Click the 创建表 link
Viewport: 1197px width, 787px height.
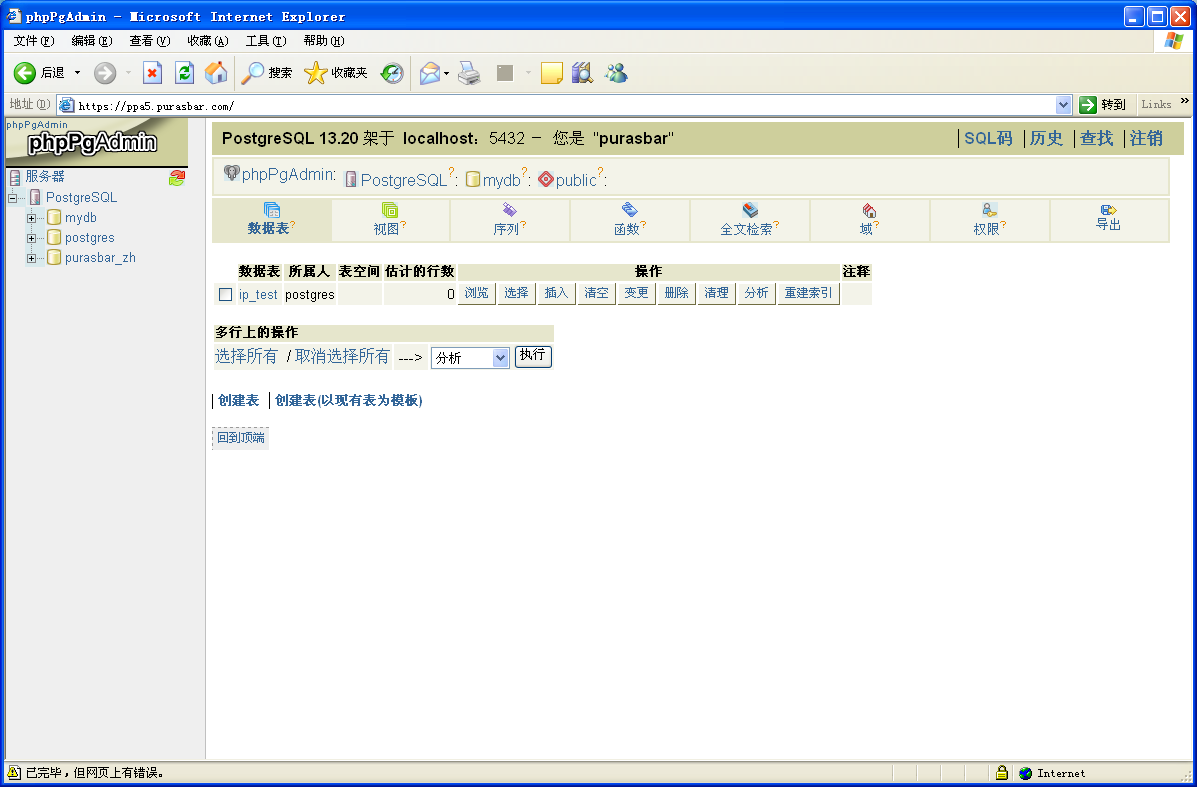(238, 400)
